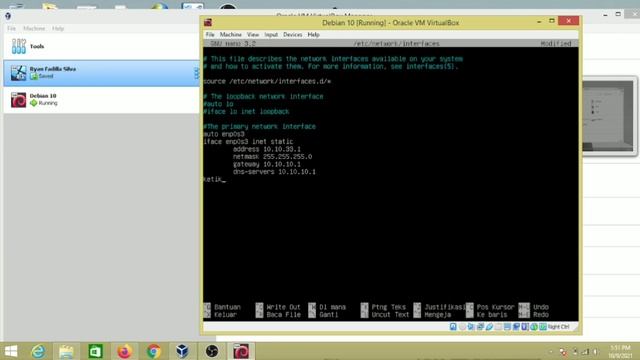Image resolution: width=640 pixels, height=360 pixels.
Task: Click the Write Out nano shortcut
Action: point(278,307)
